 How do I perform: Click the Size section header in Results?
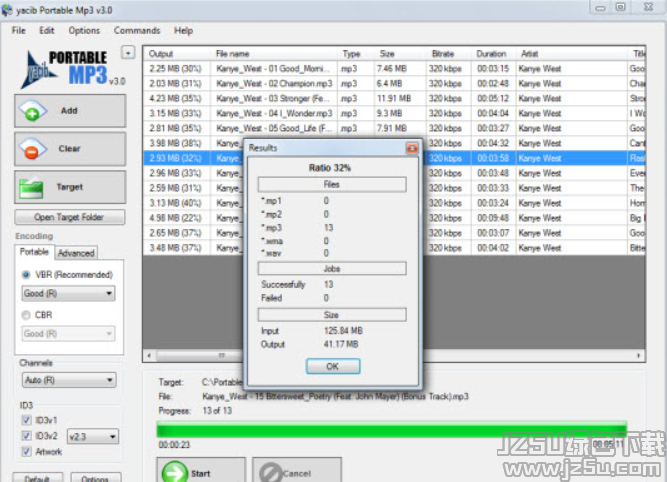point(332,315)
